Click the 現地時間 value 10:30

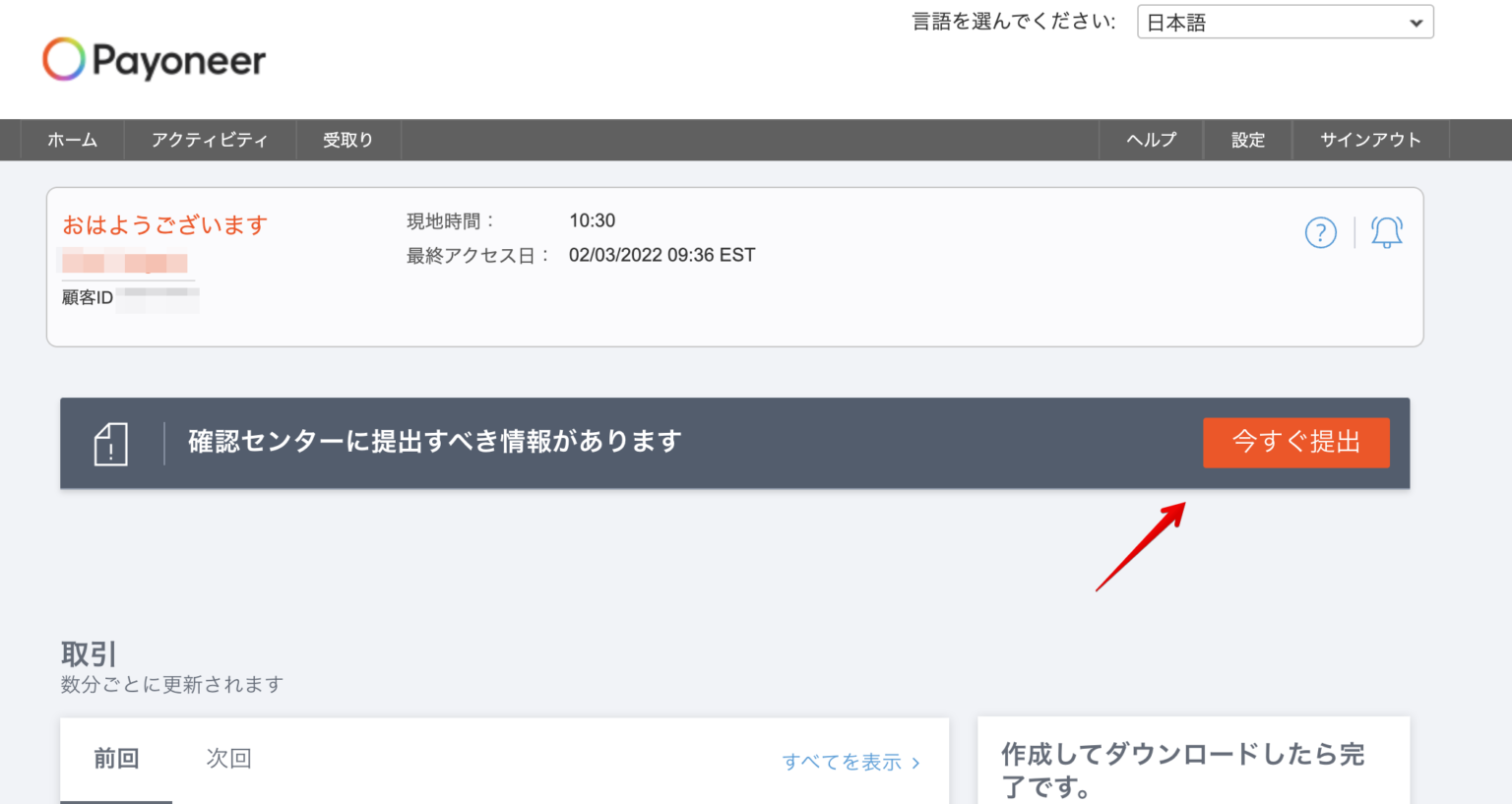click(593, 220)
